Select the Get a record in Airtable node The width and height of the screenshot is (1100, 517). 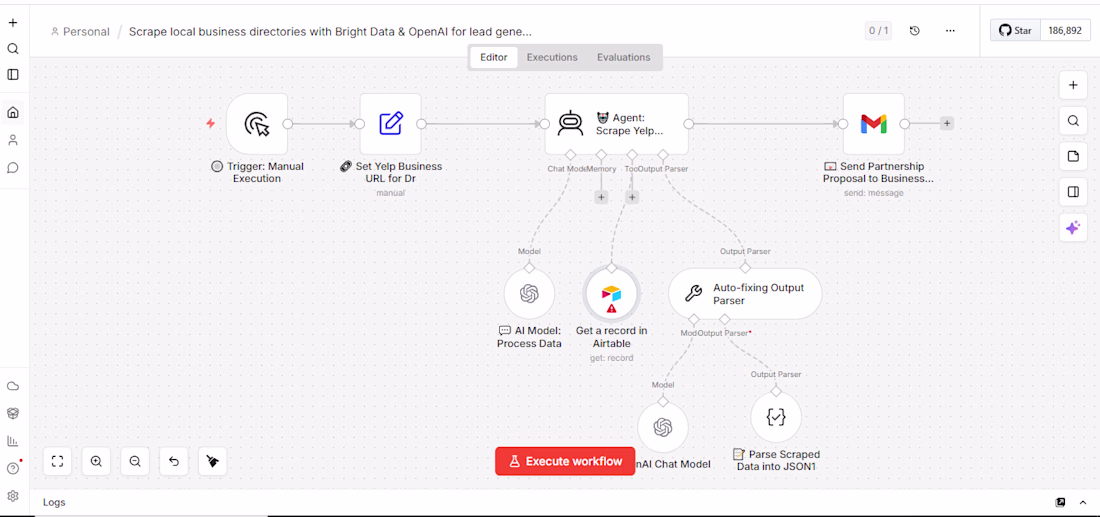(611, 294)
